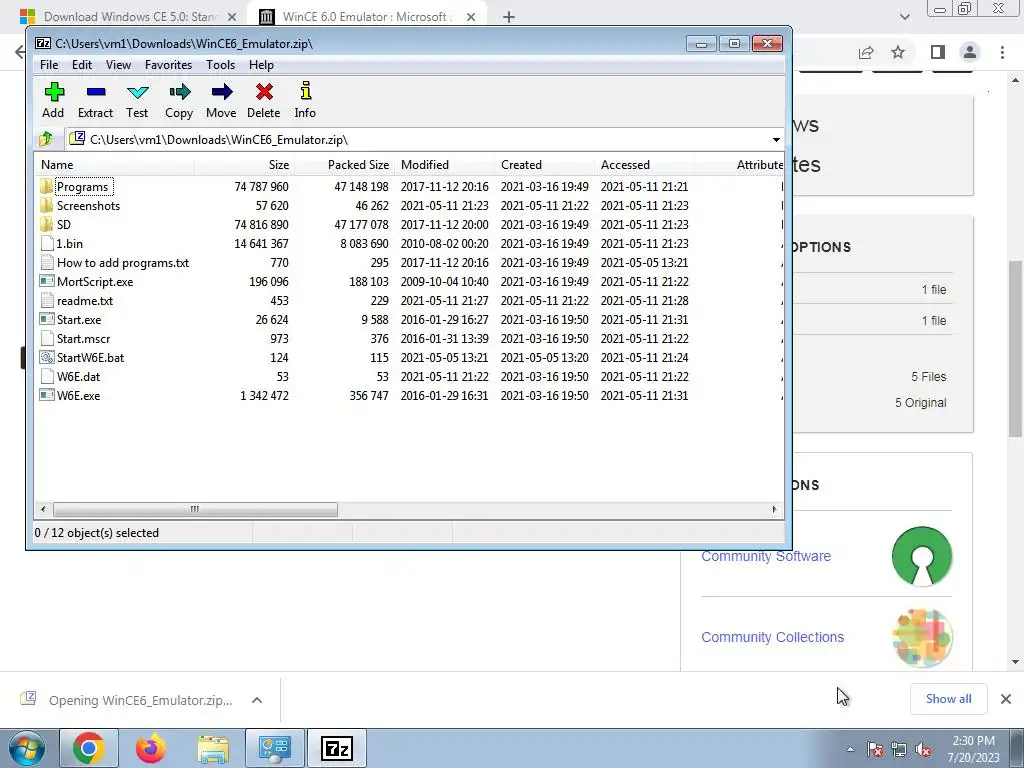Select the 1.bin file row
This screenshot has height=768, width=1024.
tap(410, 244)
